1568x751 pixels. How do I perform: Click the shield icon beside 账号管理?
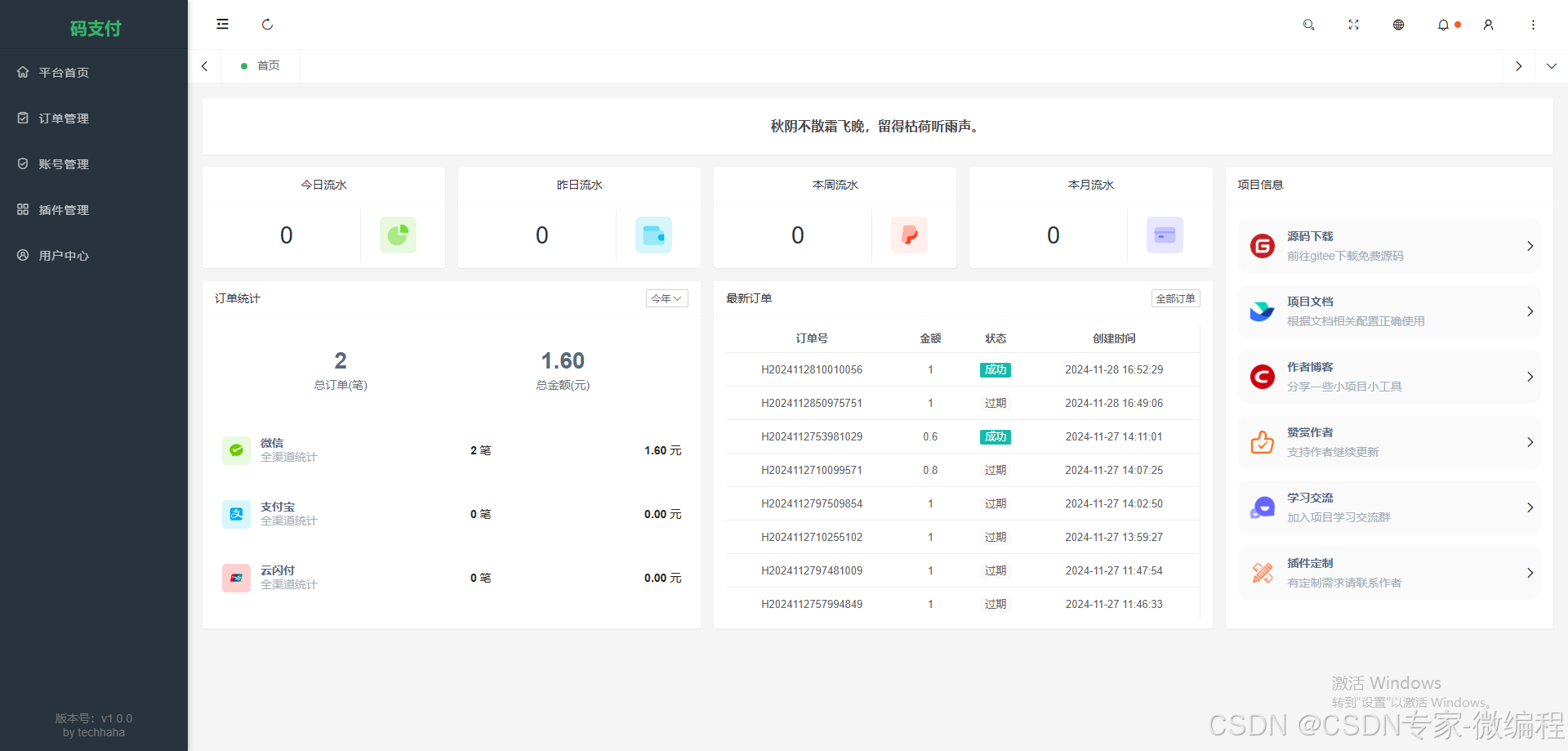point(23,163)
